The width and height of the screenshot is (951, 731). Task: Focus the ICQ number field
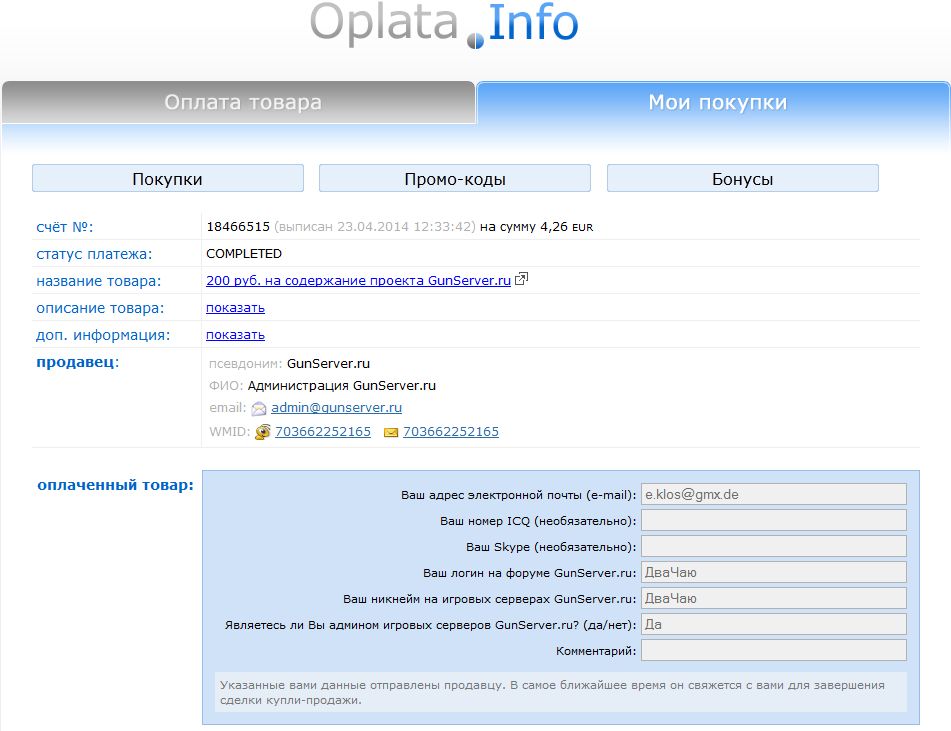click(773, 520)
